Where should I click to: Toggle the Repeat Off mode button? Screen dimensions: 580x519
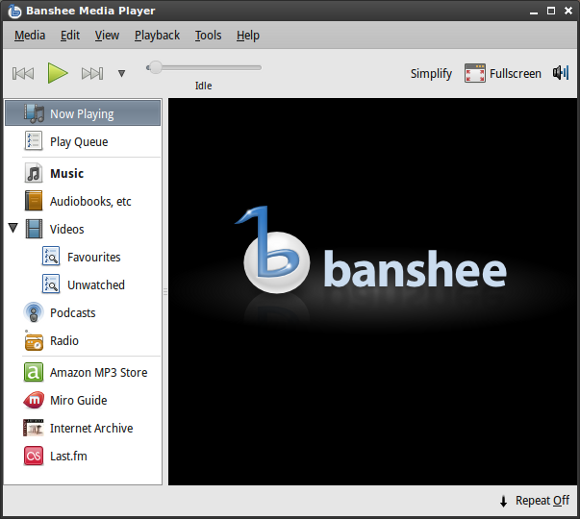point(535,501)
